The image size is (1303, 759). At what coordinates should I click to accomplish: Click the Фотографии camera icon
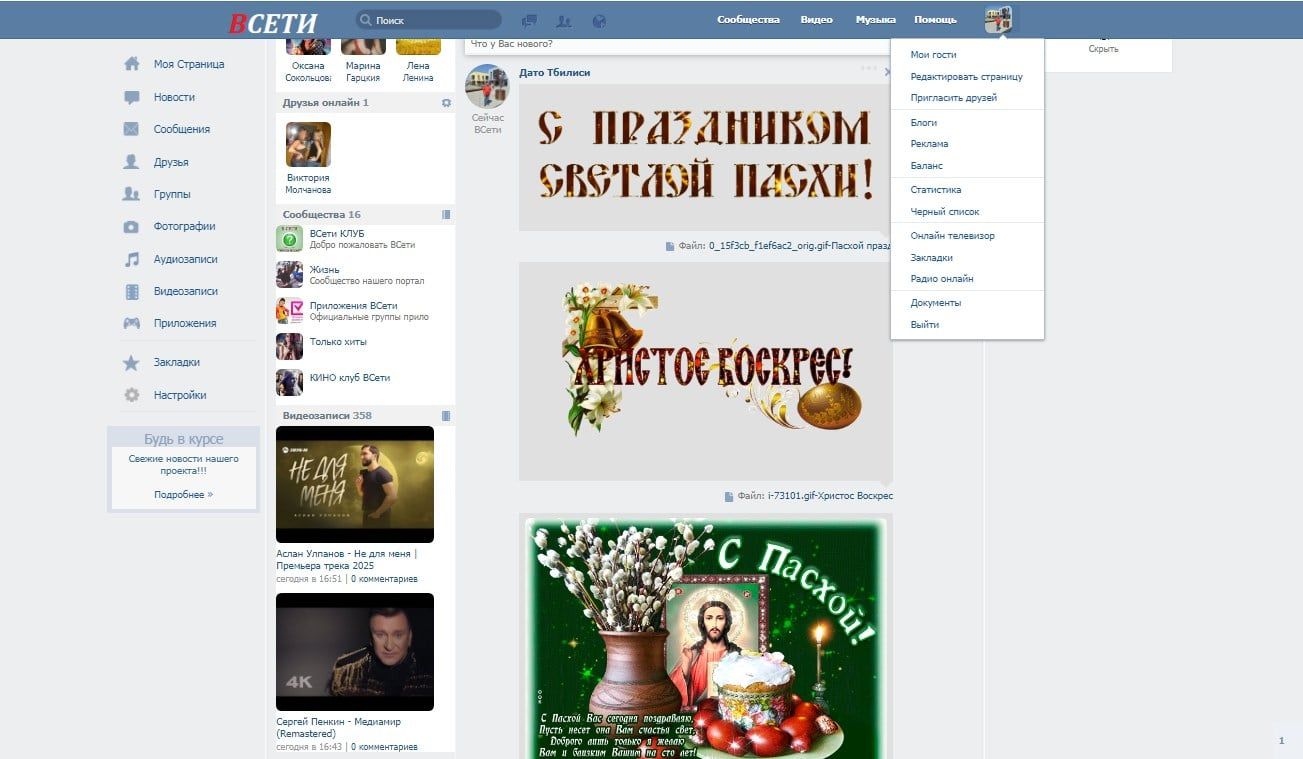click(x=132, y=227)
